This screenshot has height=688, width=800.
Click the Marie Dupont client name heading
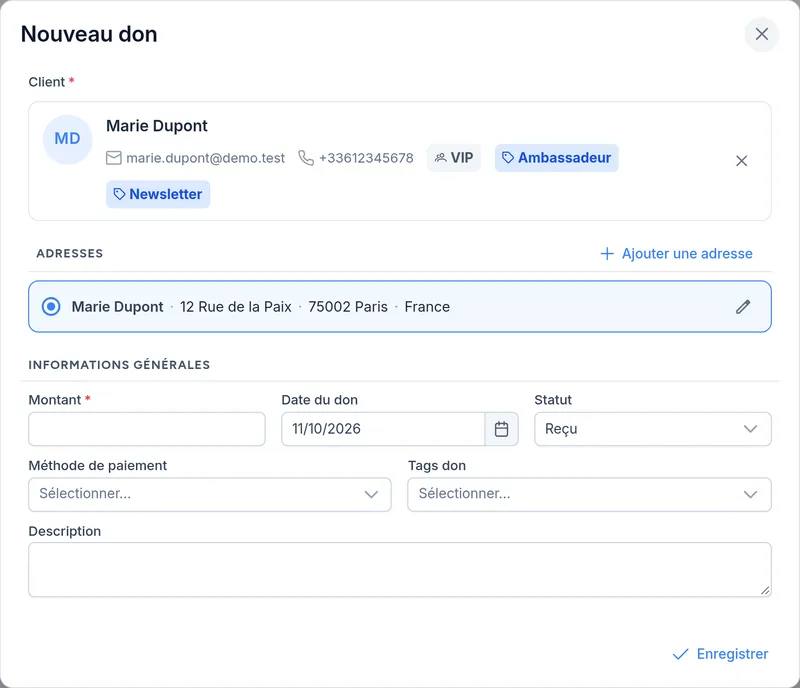pyautogui.click(x=157, y=126)
